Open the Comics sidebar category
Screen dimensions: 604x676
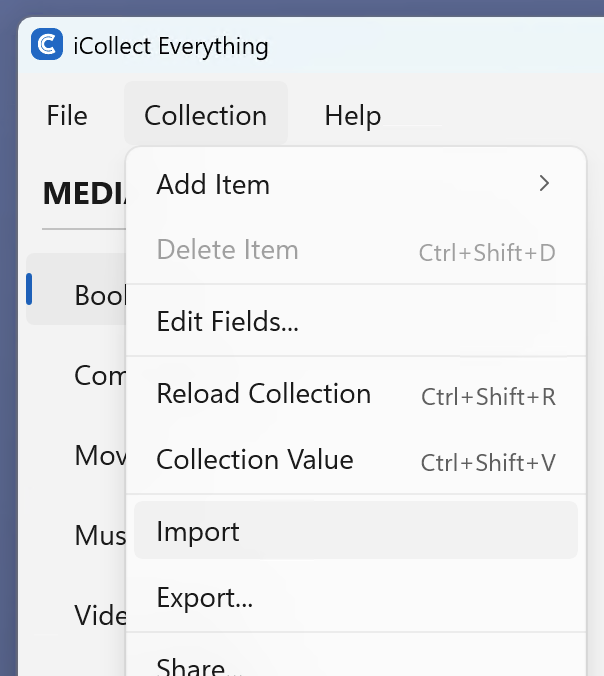(99, 375)
